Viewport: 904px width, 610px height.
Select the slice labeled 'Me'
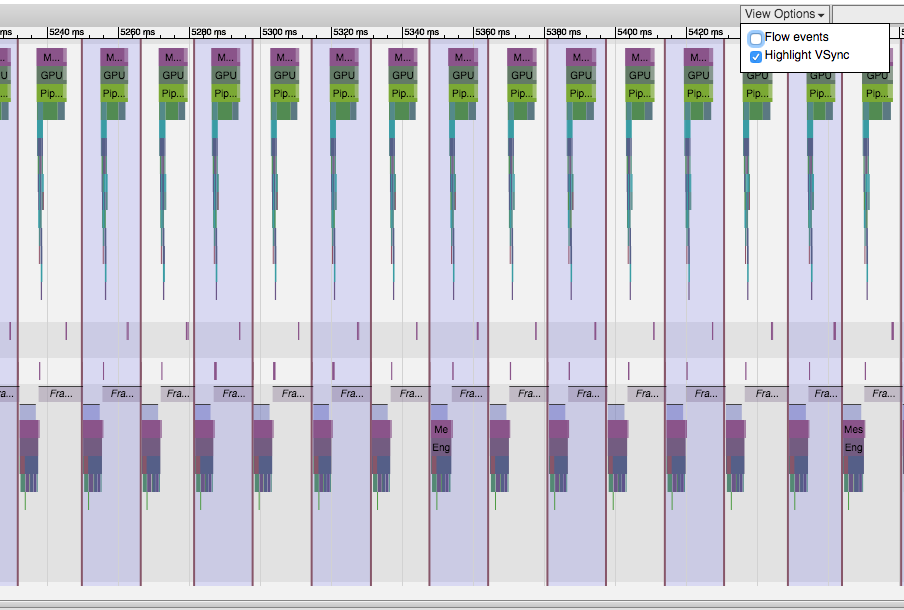click(441, 429)
